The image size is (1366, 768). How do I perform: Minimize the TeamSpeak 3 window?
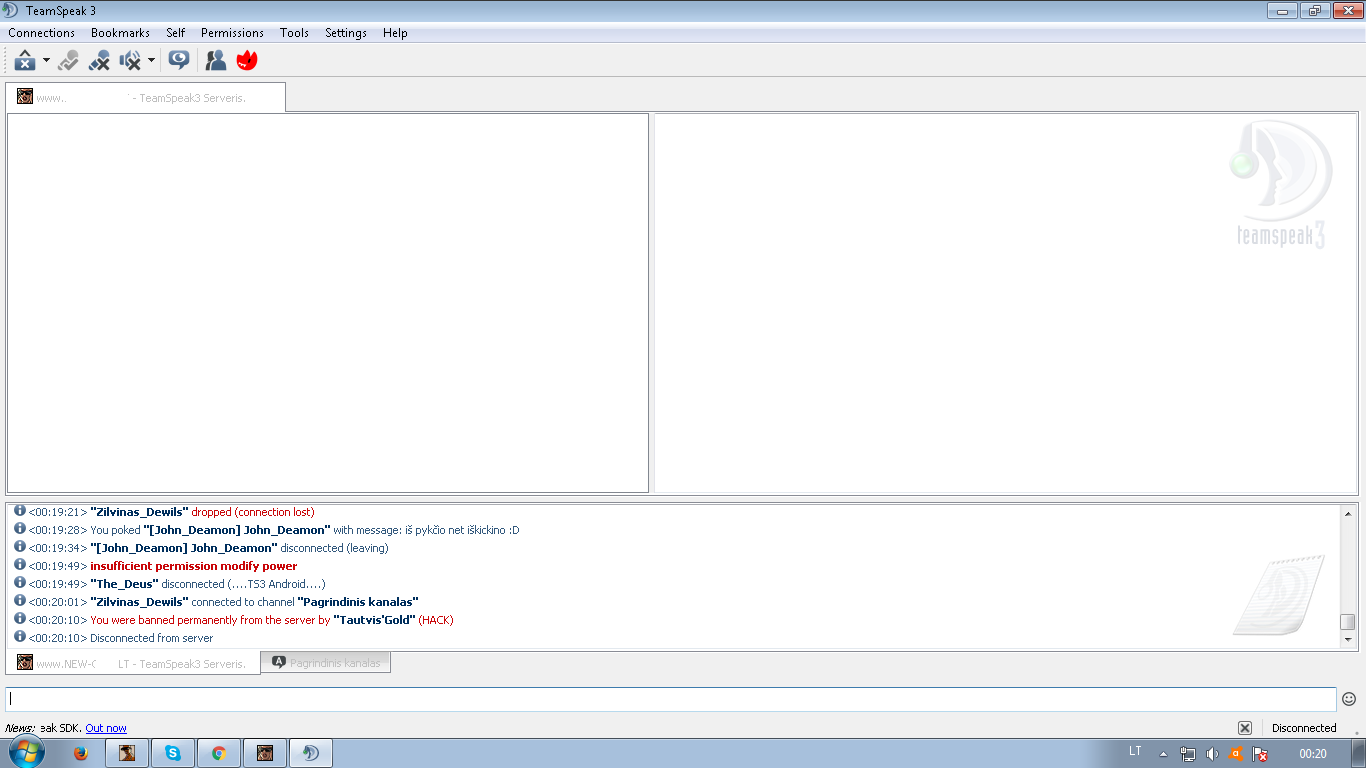1282,11
